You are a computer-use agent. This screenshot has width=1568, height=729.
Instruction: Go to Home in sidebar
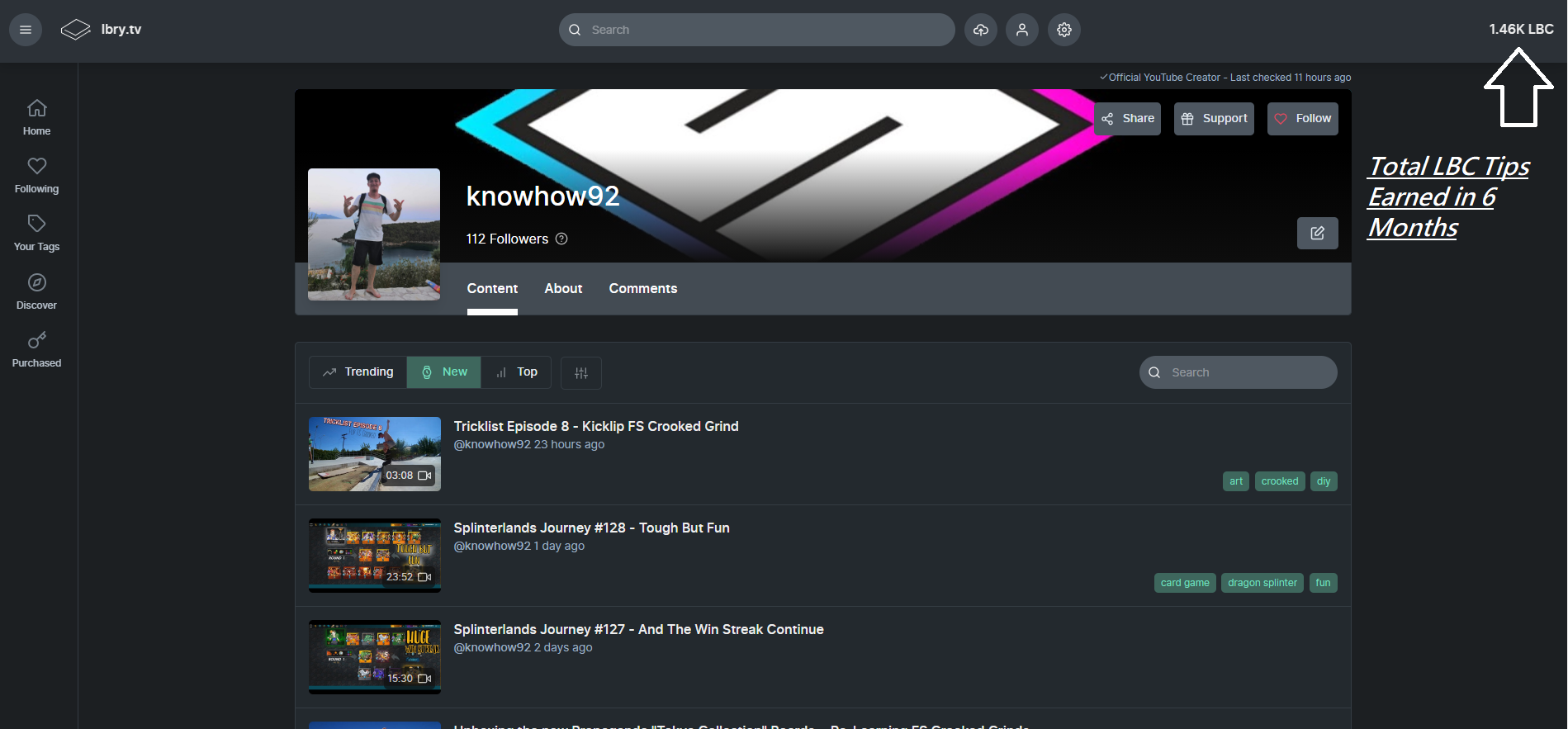pyautogui.click(x=37, y=118)
